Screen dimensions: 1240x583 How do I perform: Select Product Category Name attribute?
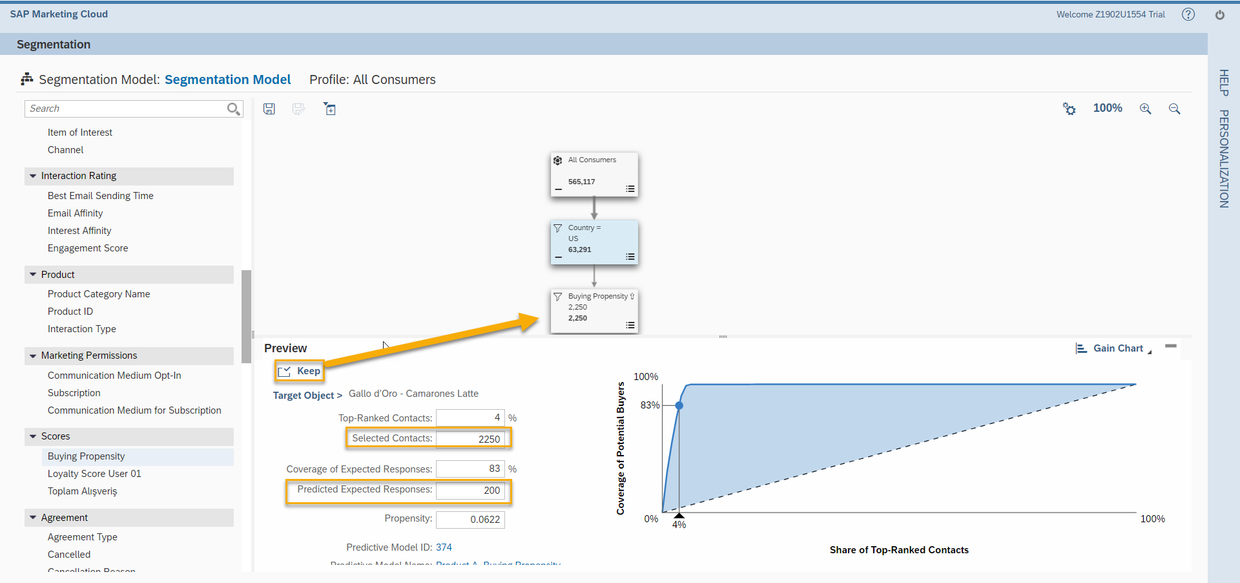click(x=99, y=294)
